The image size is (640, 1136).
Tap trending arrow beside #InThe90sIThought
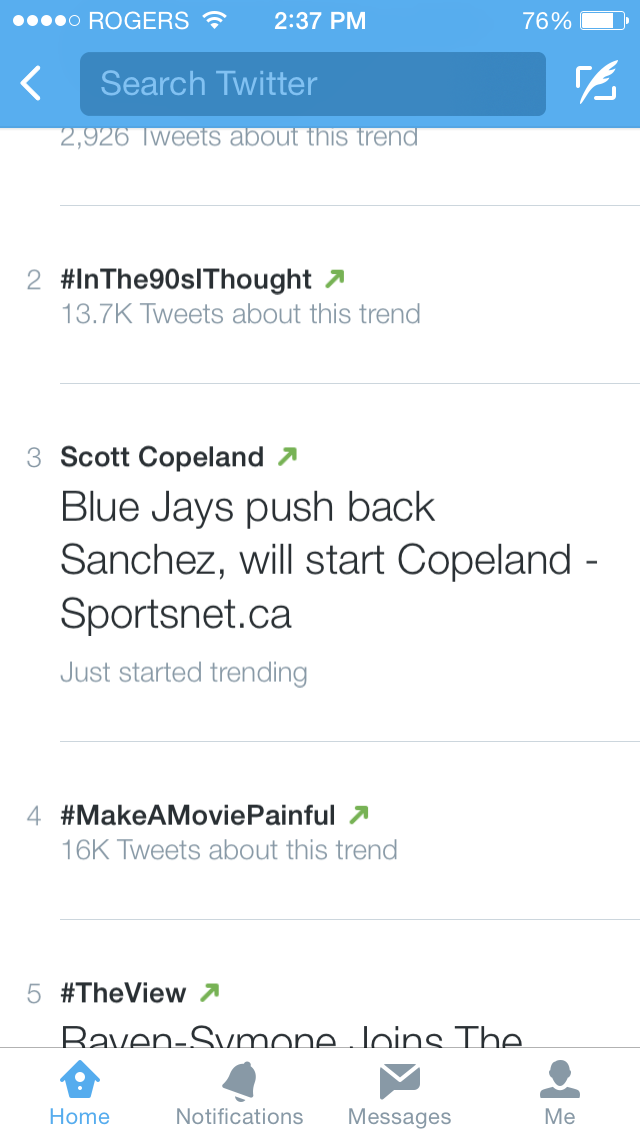335,279
